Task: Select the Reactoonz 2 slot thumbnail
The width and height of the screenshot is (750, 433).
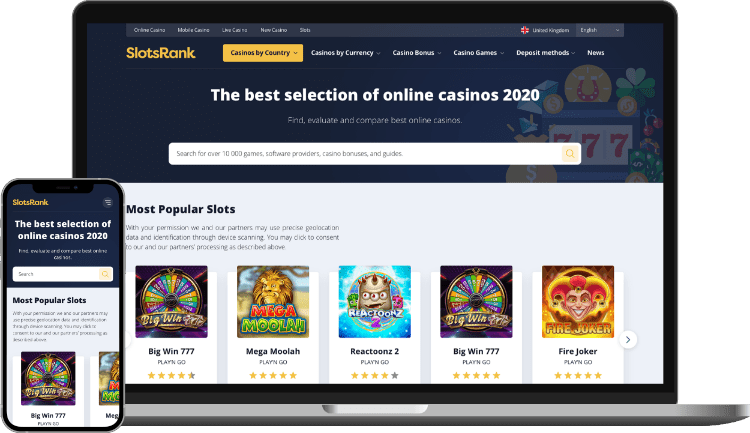Action: 375,302
